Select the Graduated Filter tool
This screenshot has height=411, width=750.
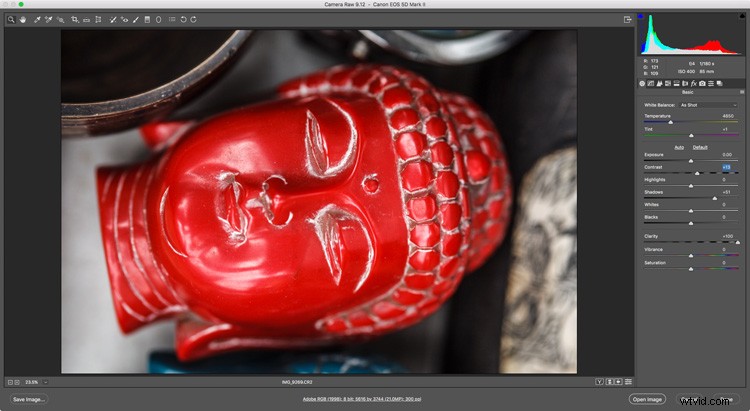pyautogui.click(x=147, y=20)
